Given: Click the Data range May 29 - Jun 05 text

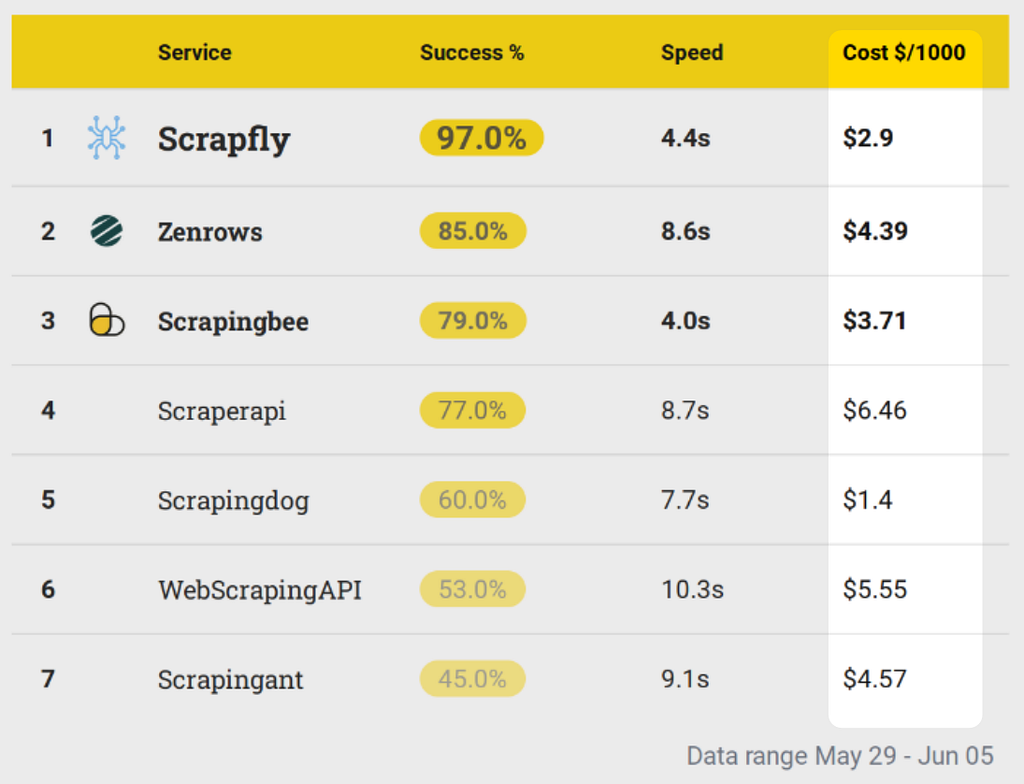Looking at the screenshot, I should click(x=840, y=756).
